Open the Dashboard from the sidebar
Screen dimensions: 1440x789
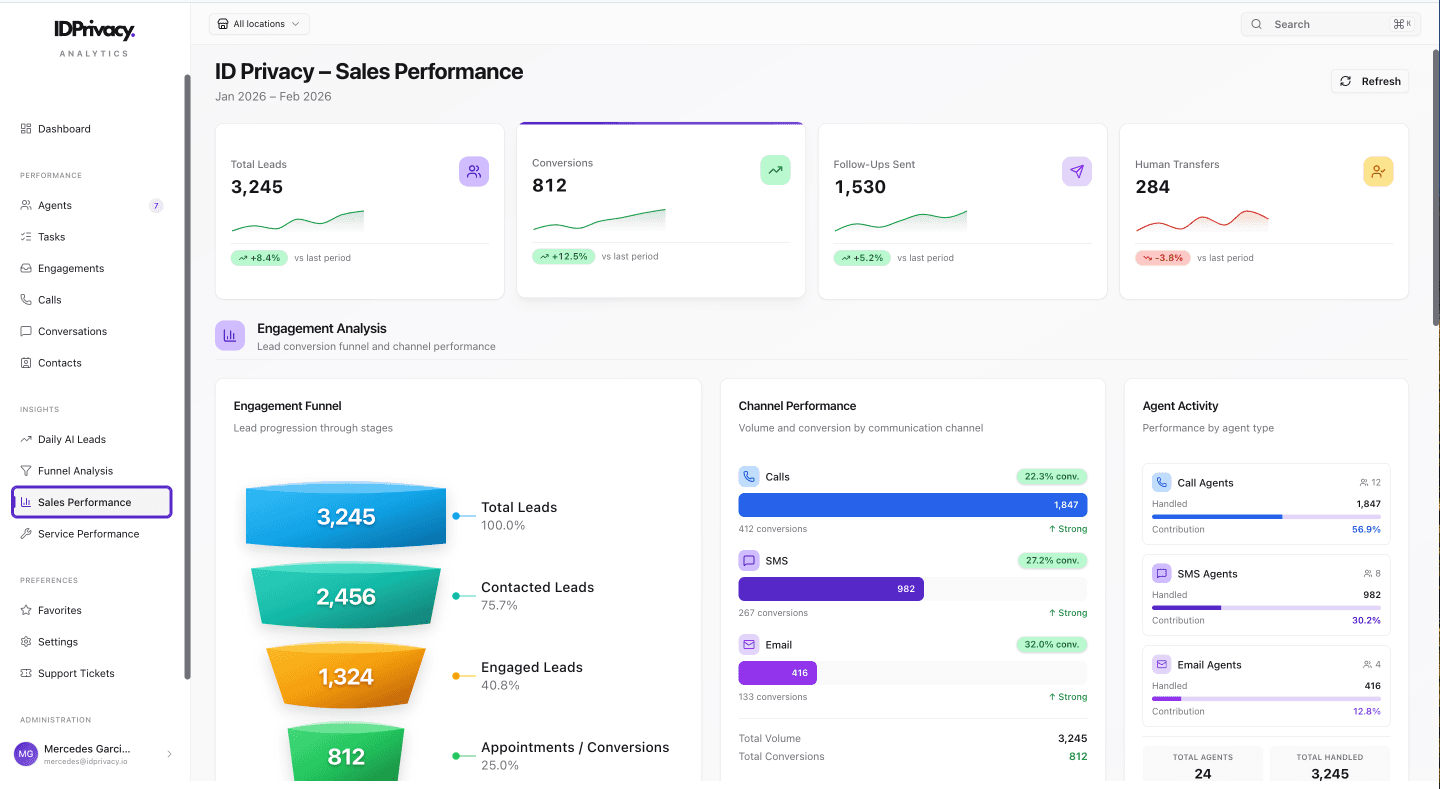click(x=64, y=128)
